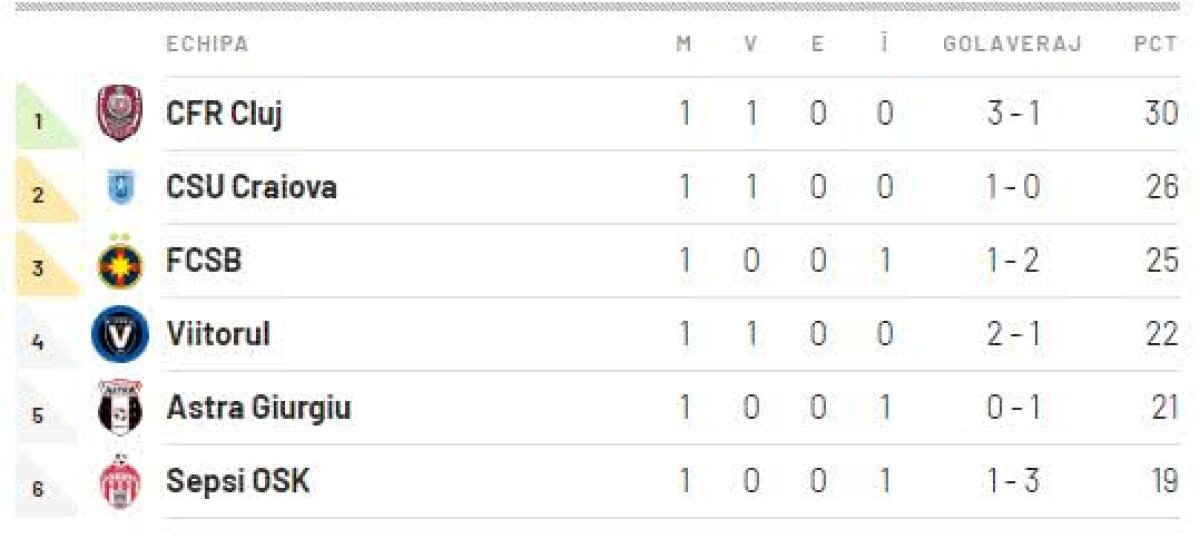Click CFR Cluj's 30 points value
This screenshot has height=548, width=1200.
[x=1161, y=114]
